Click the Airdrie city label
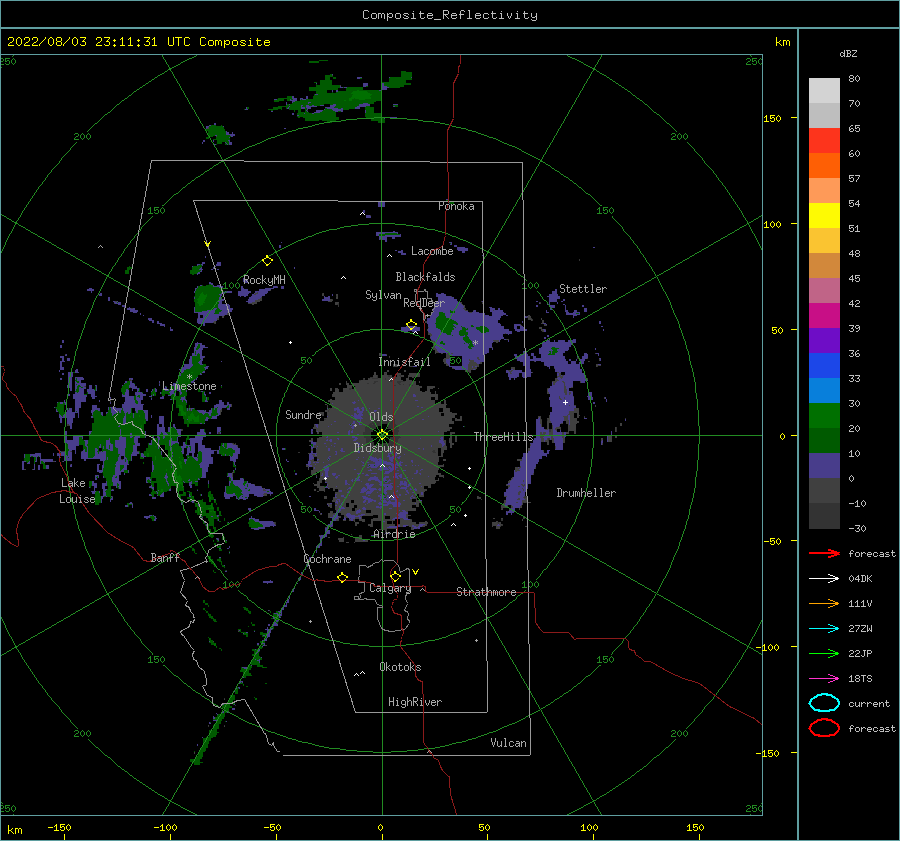 pos(394,534)
